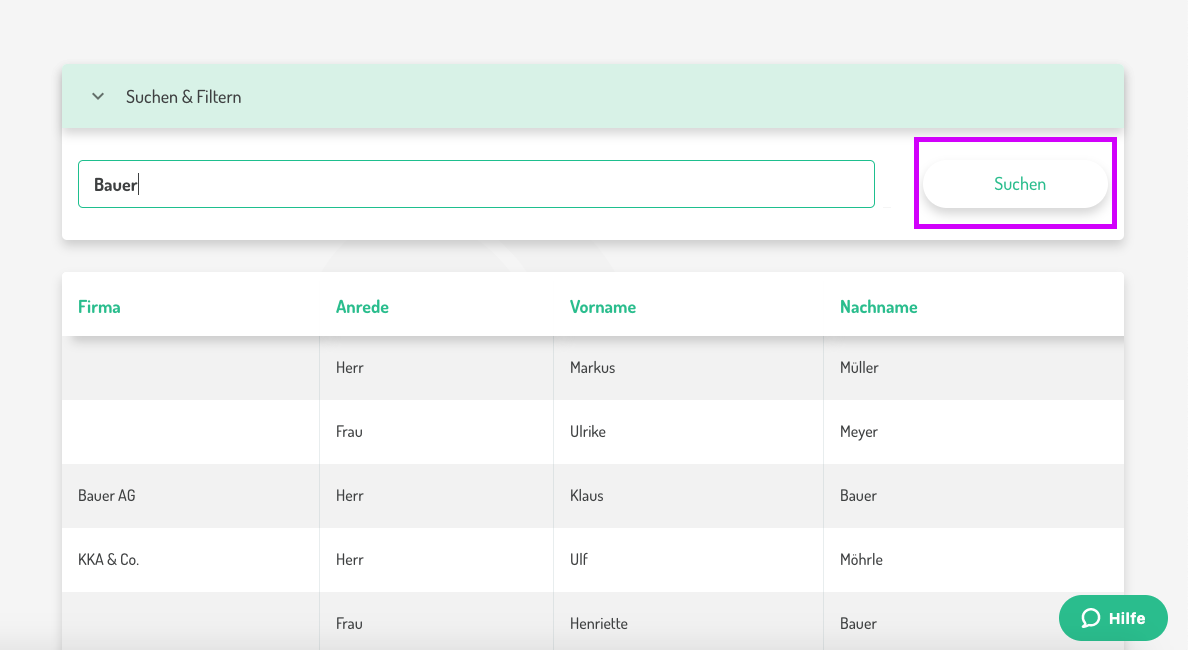Focus the search field containing Bauer
Image resolution: width=1188 pixels, height=650 pixels.
[x=476, y=184]
